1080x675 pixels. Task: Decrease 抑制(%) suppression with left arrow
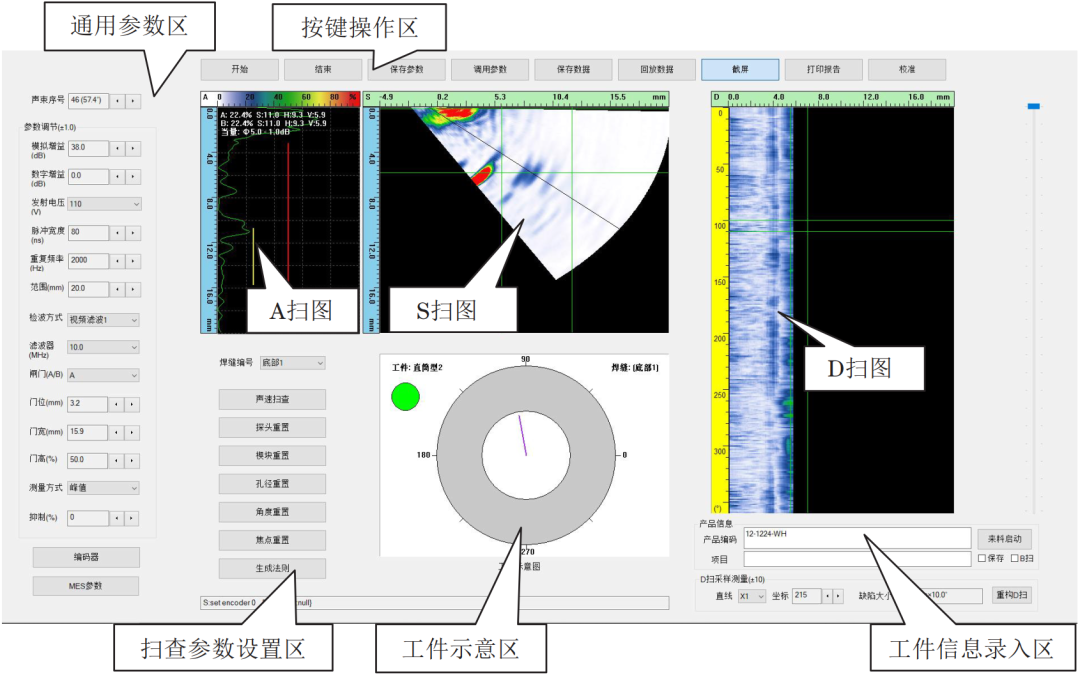pyautogui.click(x=117, y=518)
